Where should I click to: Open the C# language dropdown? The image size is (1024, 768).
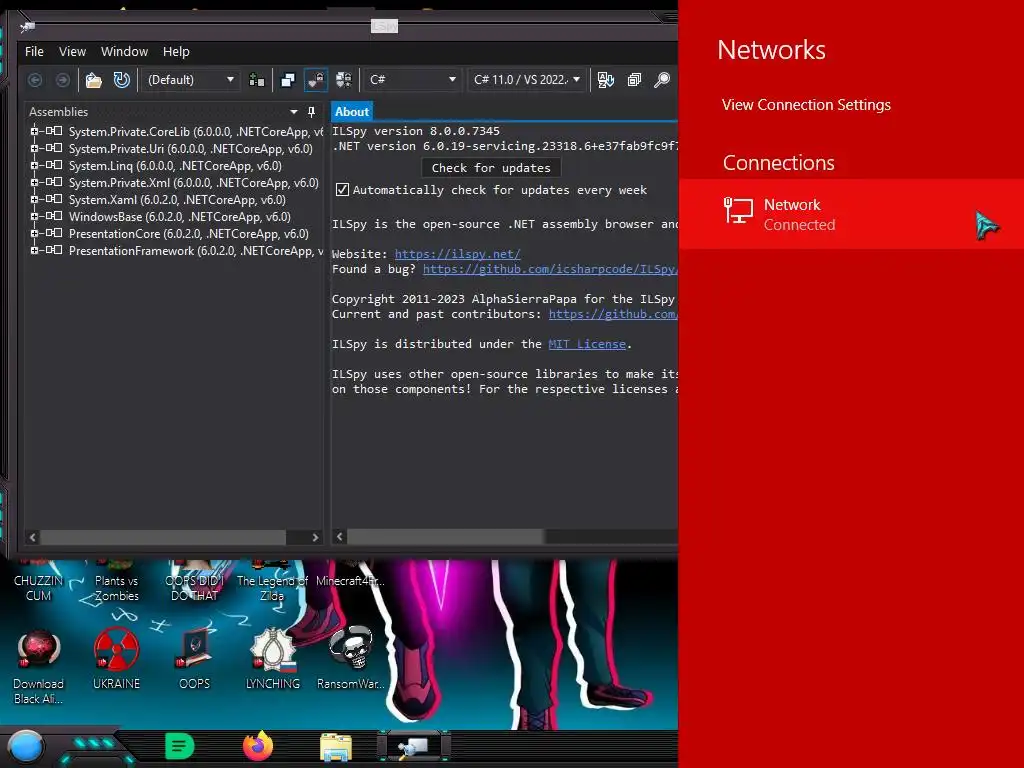pos(412,80)
